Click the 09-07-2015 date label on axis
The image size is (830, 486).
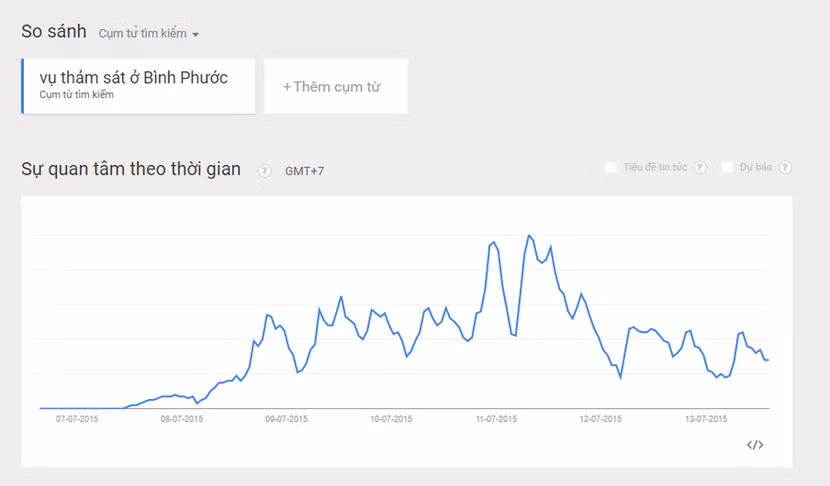[286, 419]
